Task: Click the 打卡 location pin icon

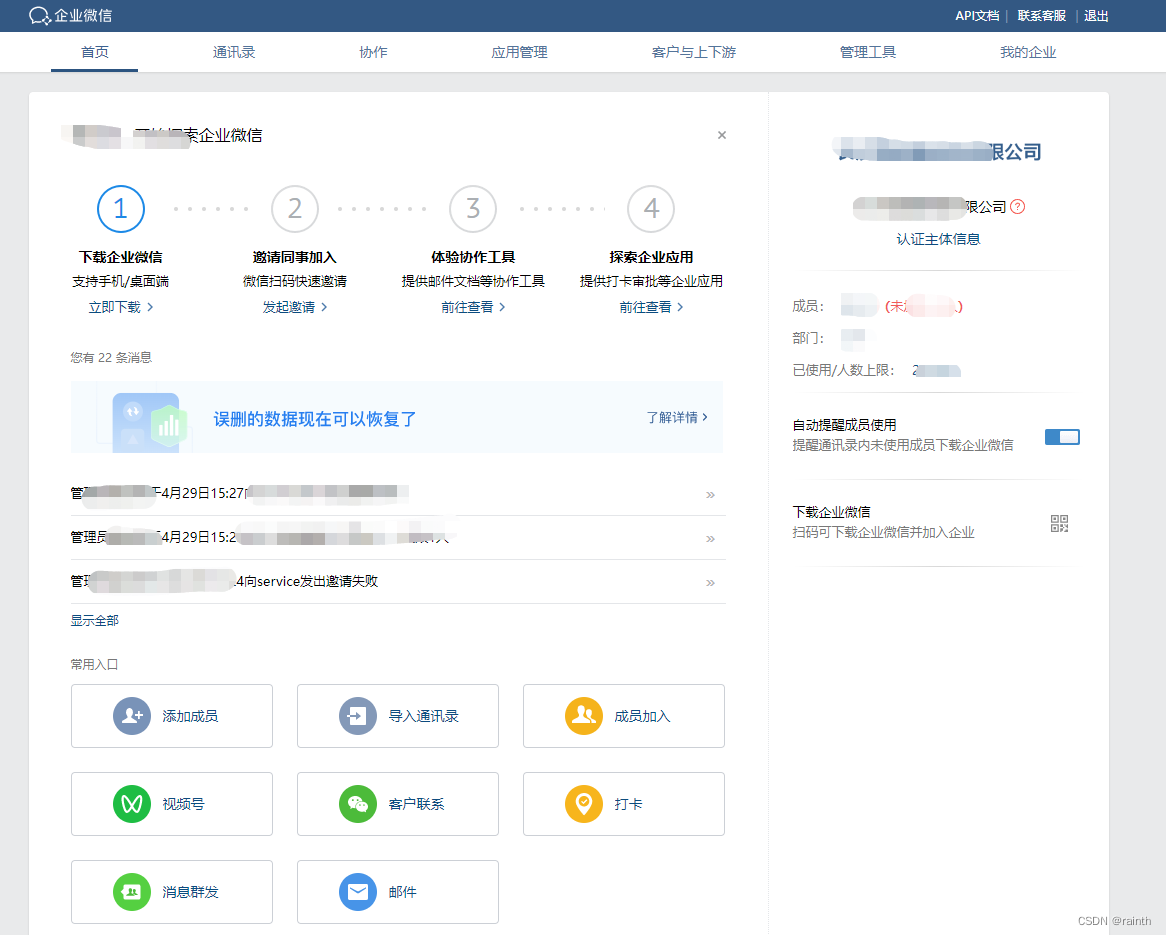Action: pyautogui.click(x=584, y=804)
